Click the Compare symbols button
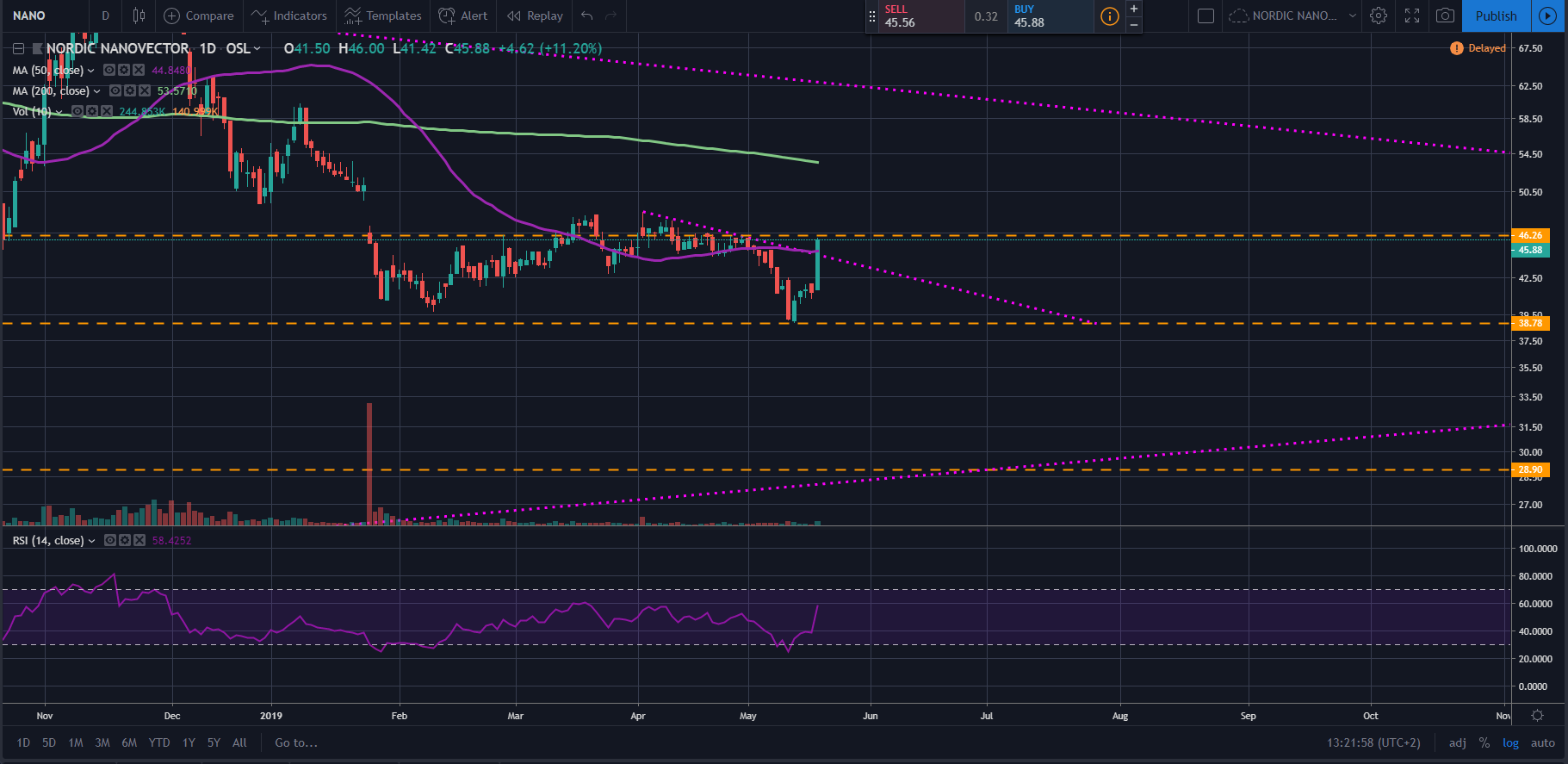Image resolution: width=1568 pixels, height=764 pixels. click(199, 16)
